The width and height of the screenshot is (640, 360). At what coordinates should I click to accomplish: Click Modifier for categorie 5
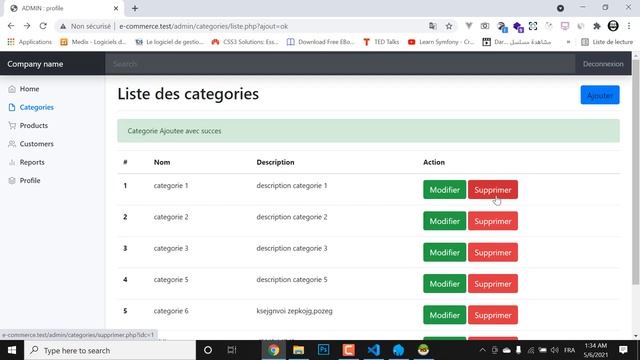[x=444, y=284]
